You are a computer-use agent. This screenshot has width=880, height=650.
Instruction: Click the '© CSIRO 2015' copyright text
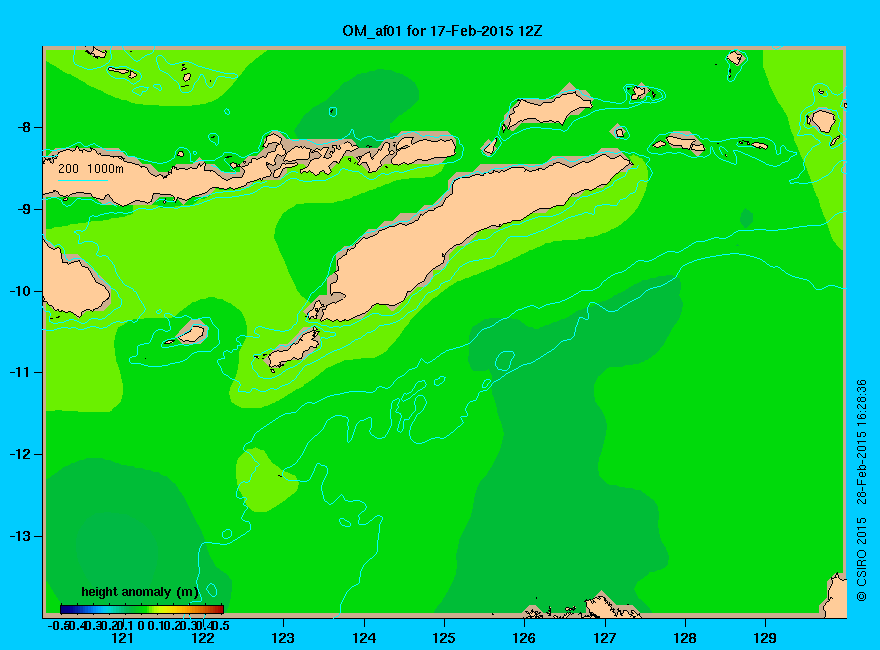point(861,560)
